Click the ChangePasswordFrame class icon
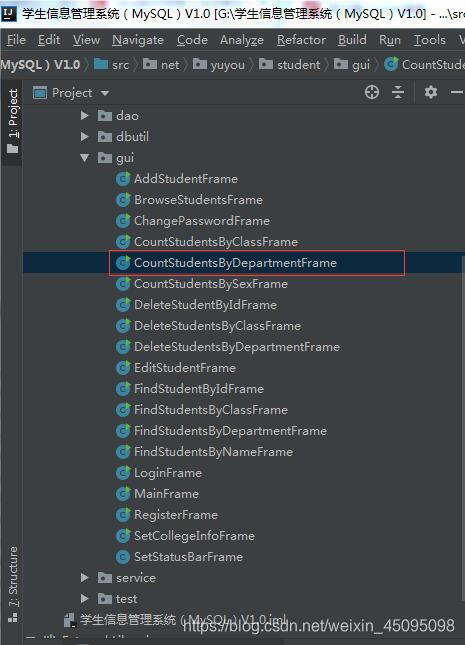The height and width of the screenshot is (645, 465). coord(123,220)
